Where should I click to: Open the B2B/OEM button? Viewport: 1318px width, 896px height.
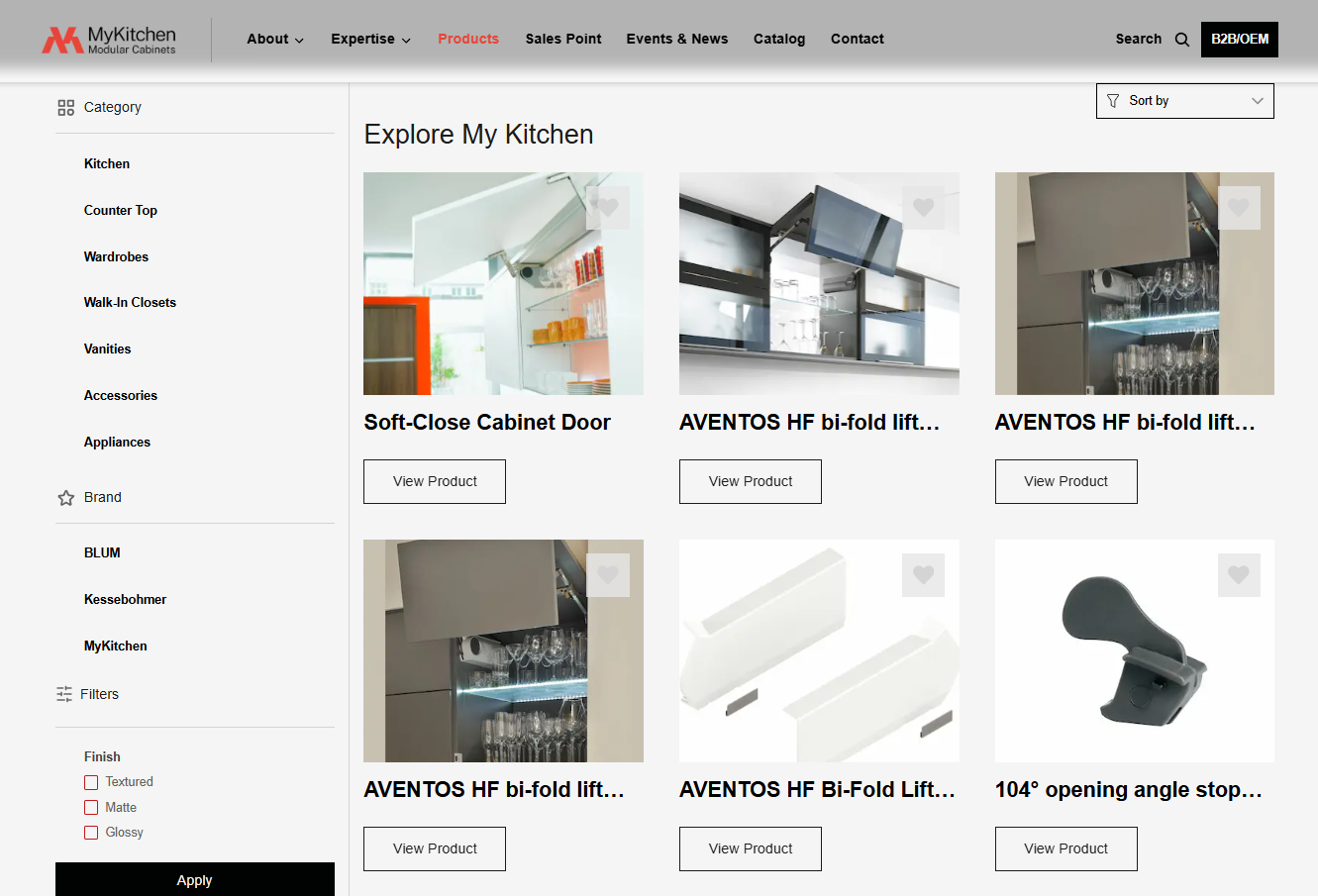[x=1239, y=40]
